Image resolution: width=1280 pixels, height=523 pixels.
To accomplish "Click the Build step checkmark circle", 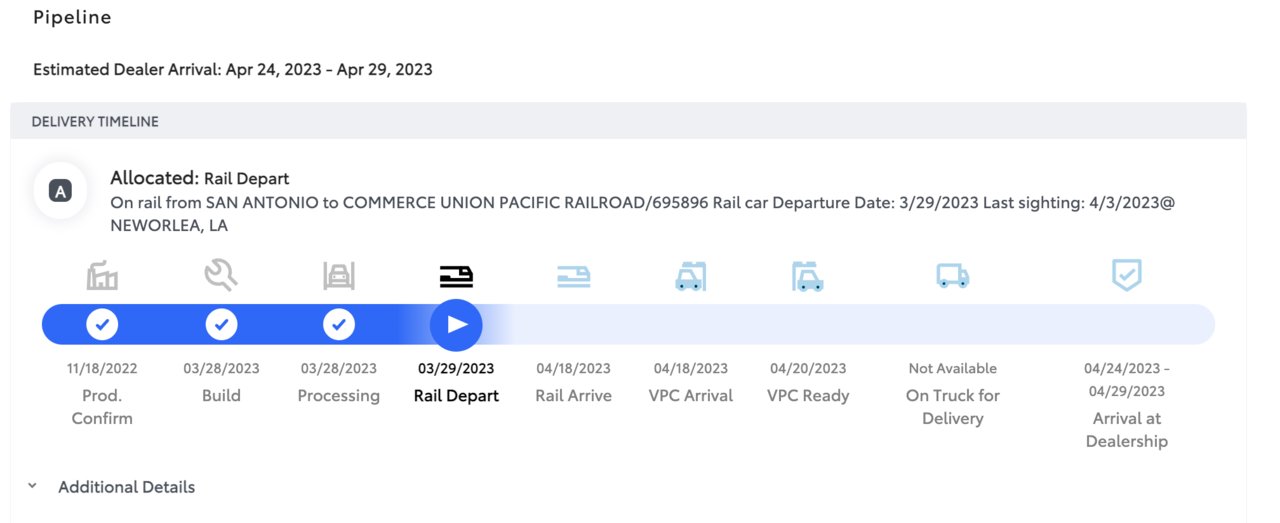I will click(221, 324).
